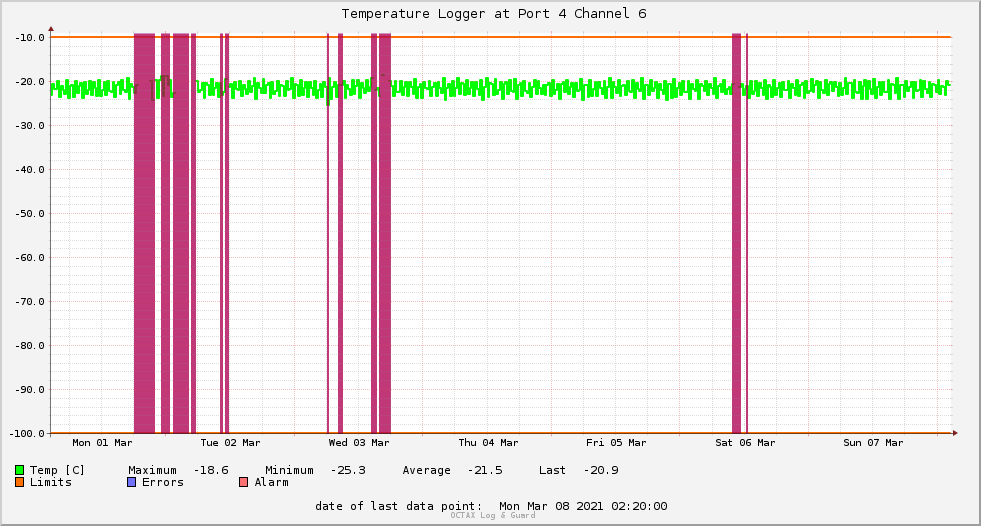Click the green Temp [C] legend swatch
Screen dimensions: 981x526
coord(19,470)
